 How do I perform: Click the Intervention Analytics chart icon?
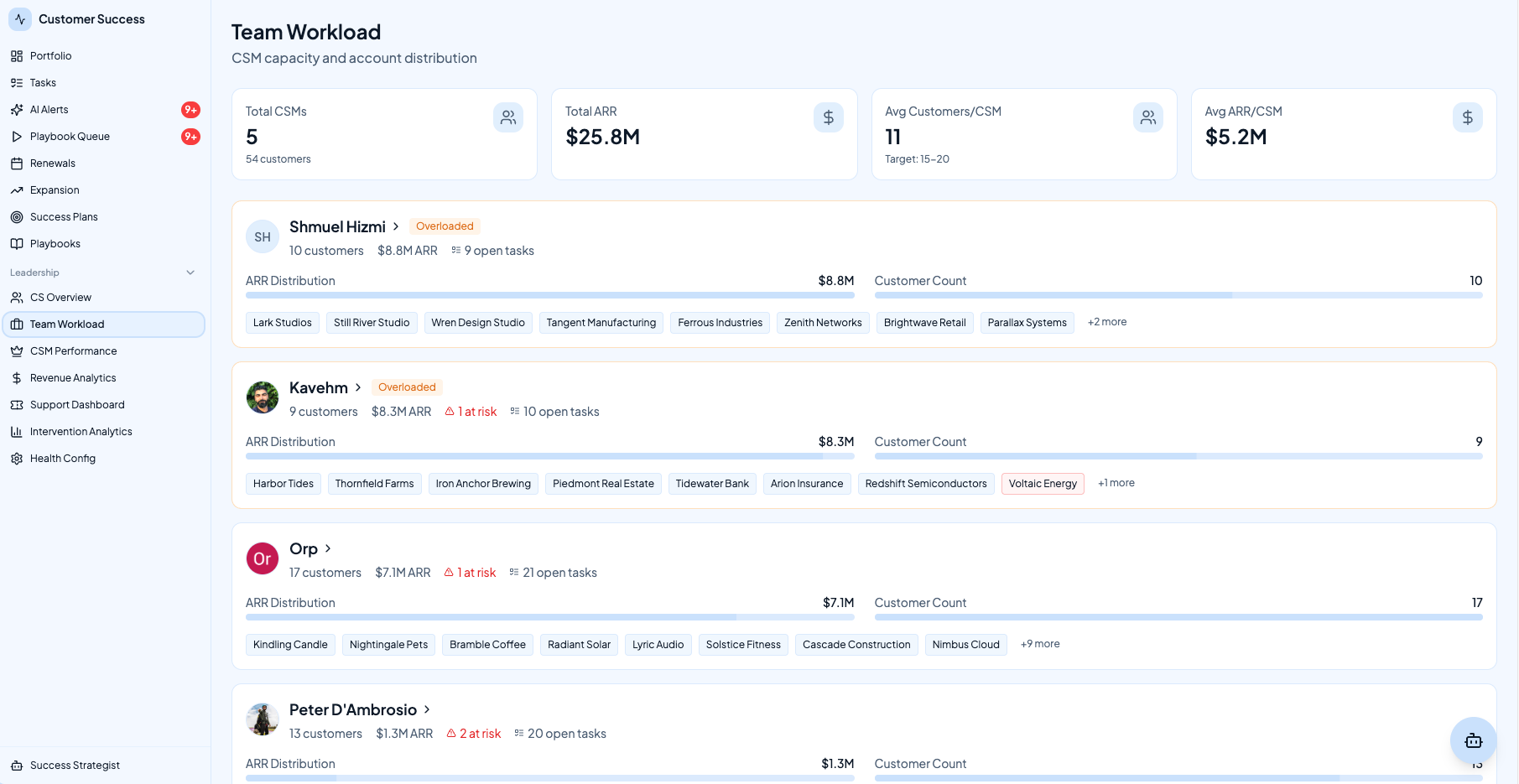(17, 432)
